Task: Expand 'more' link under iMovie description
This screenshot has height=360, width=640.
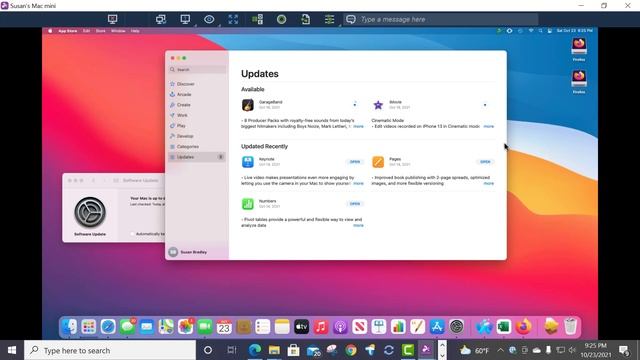Action: point(489,127)
